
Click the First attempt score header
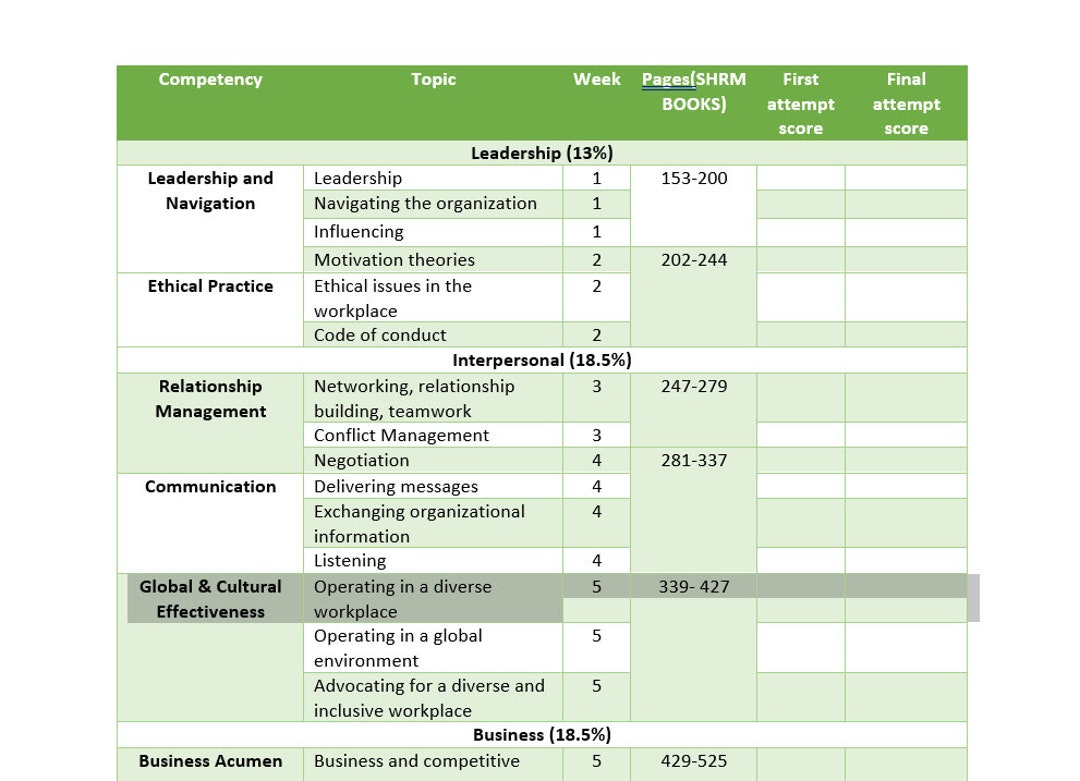coord(800,103)
